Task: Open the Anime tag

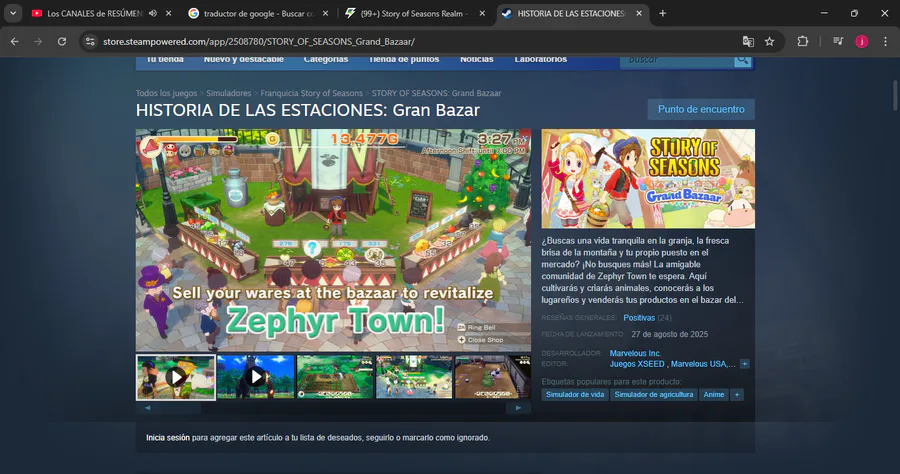Action: point(713,395)
